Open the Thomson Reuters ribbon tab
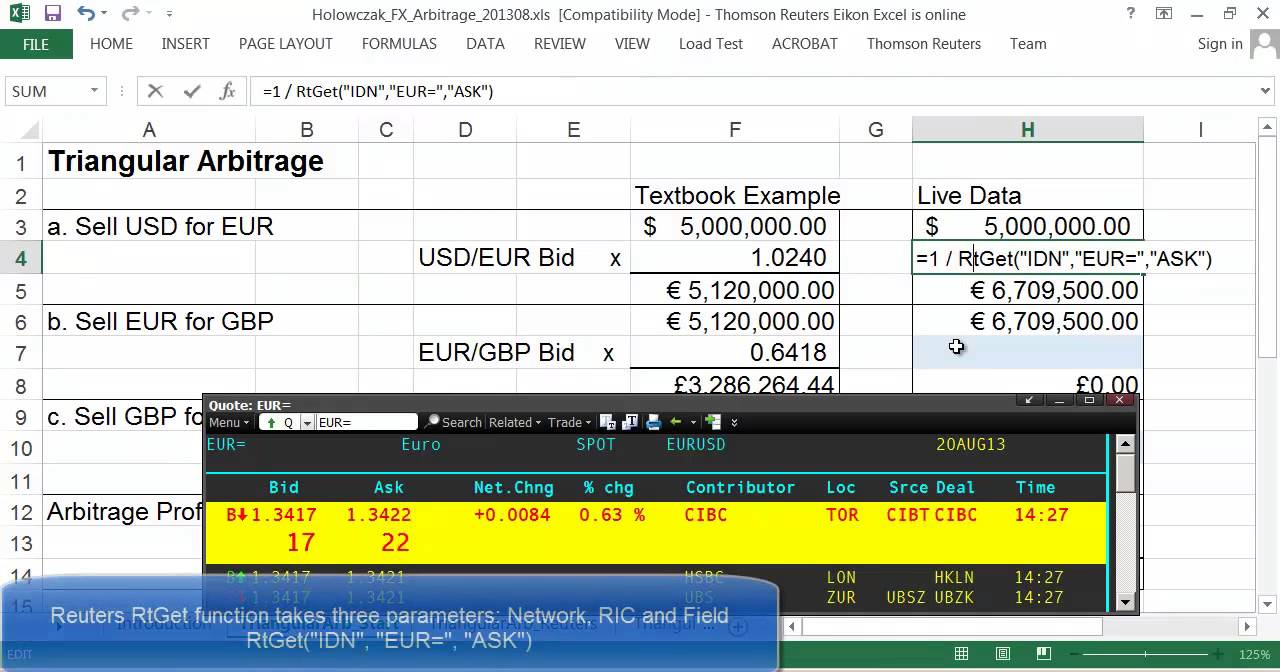This screenshot has height=672, width=1280. pos(924,44)
